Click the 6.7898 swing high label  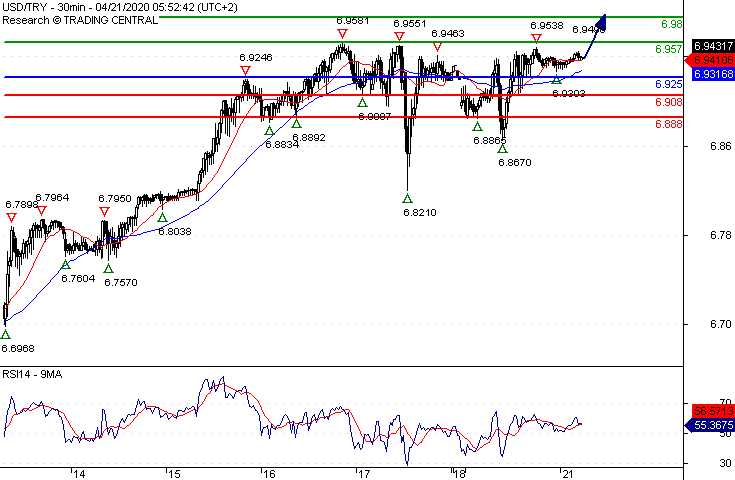coord(22,205)
